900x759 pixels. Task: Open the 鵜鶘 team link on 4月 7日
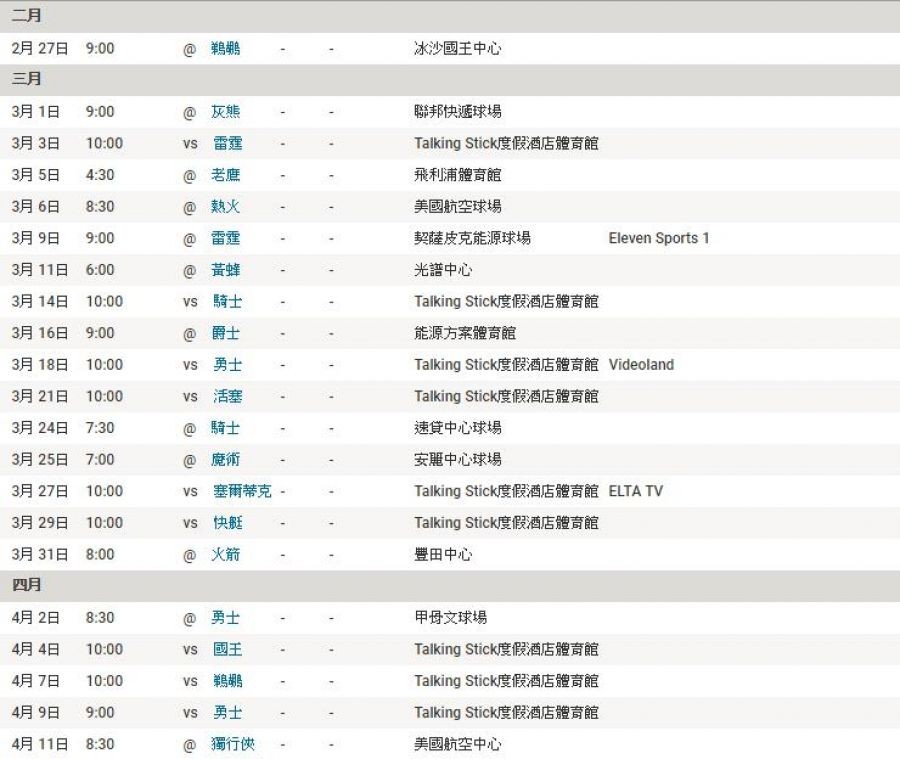[227, 681]
